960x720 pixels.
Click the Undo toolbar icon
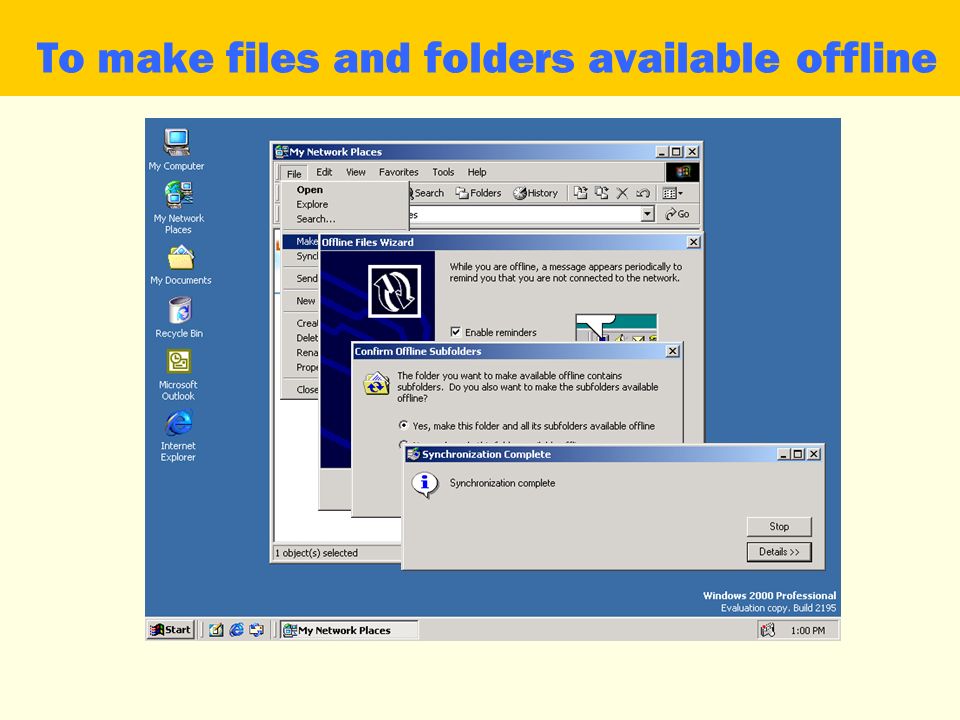643,193
